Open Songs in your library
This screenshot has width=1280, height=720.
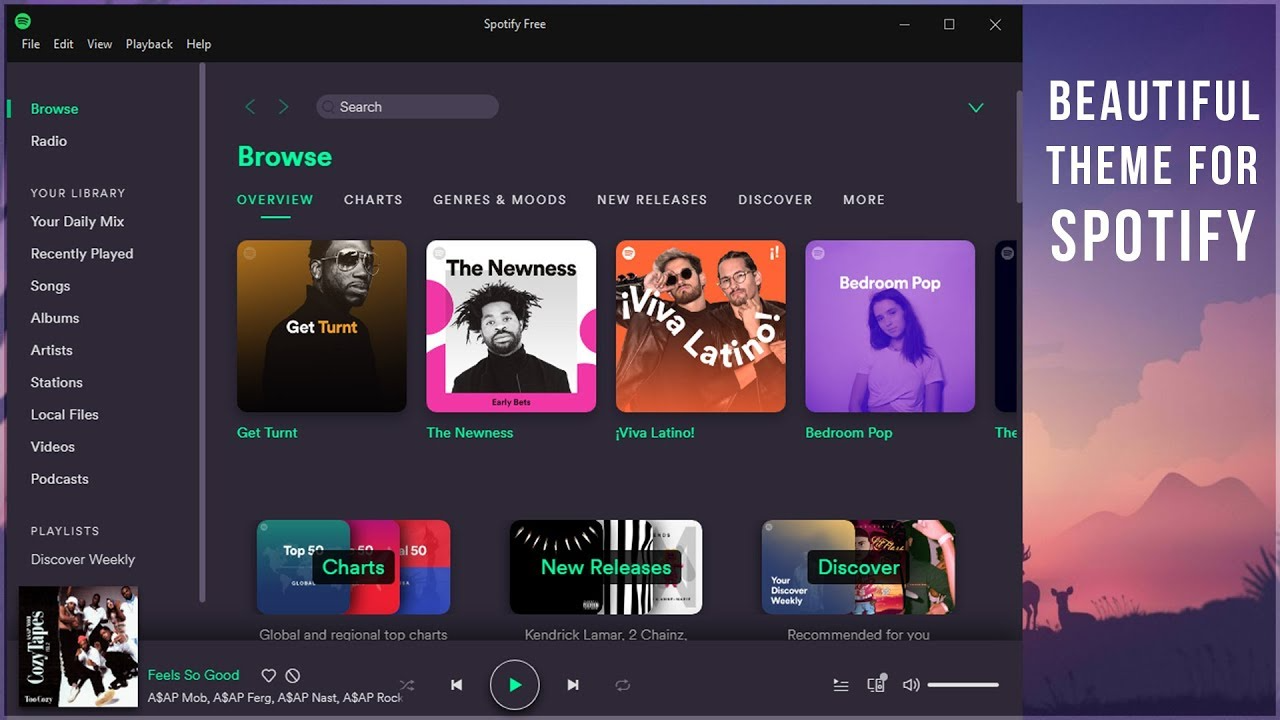coord(50,286)
